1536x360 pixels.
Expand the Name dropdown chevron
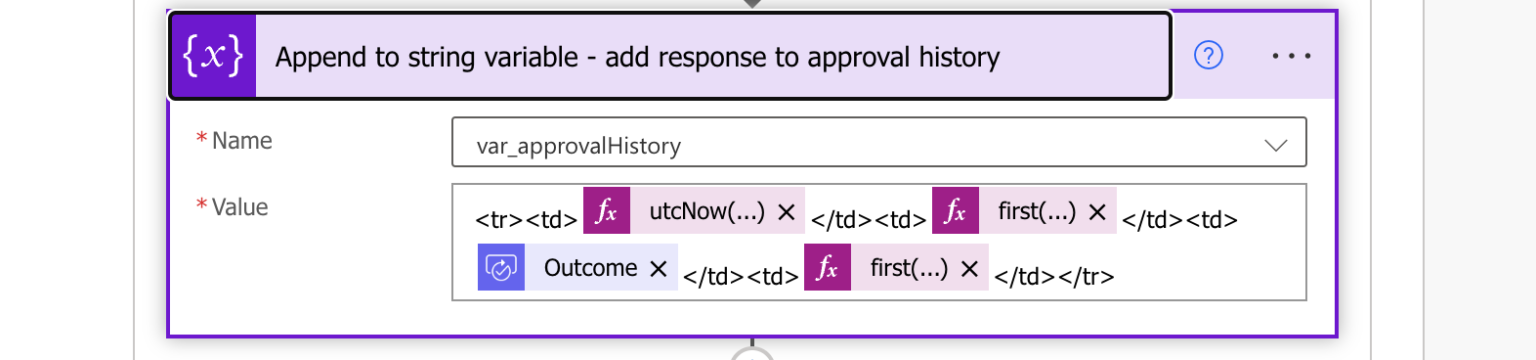pos(1276,145)
